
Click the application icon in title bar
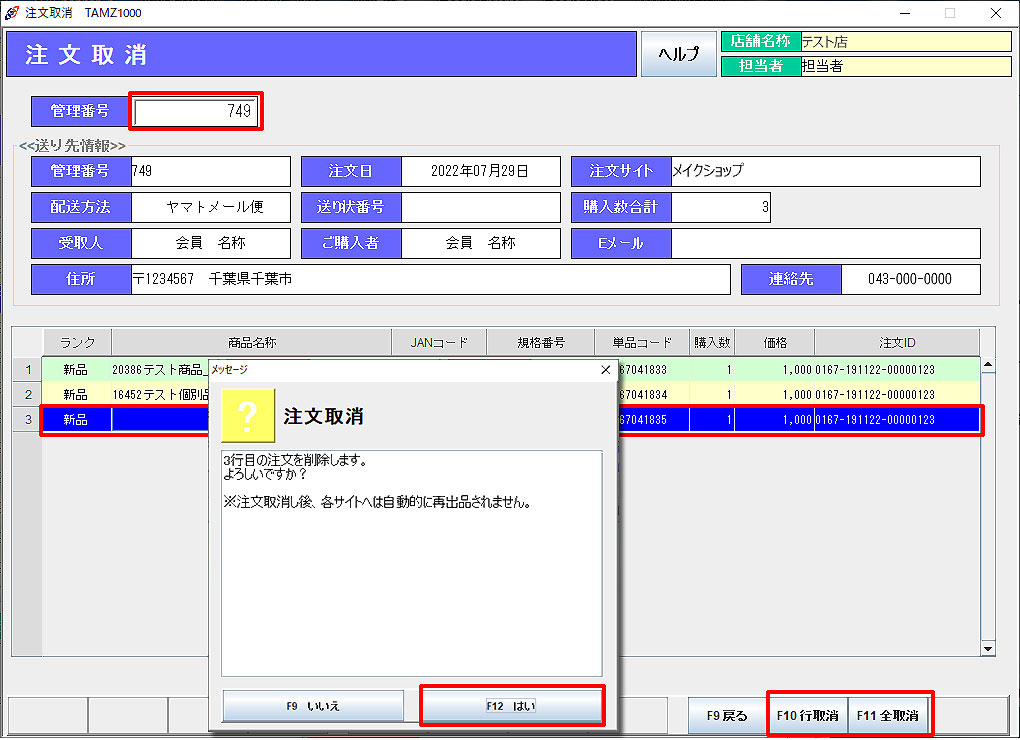tap(12, 13)
